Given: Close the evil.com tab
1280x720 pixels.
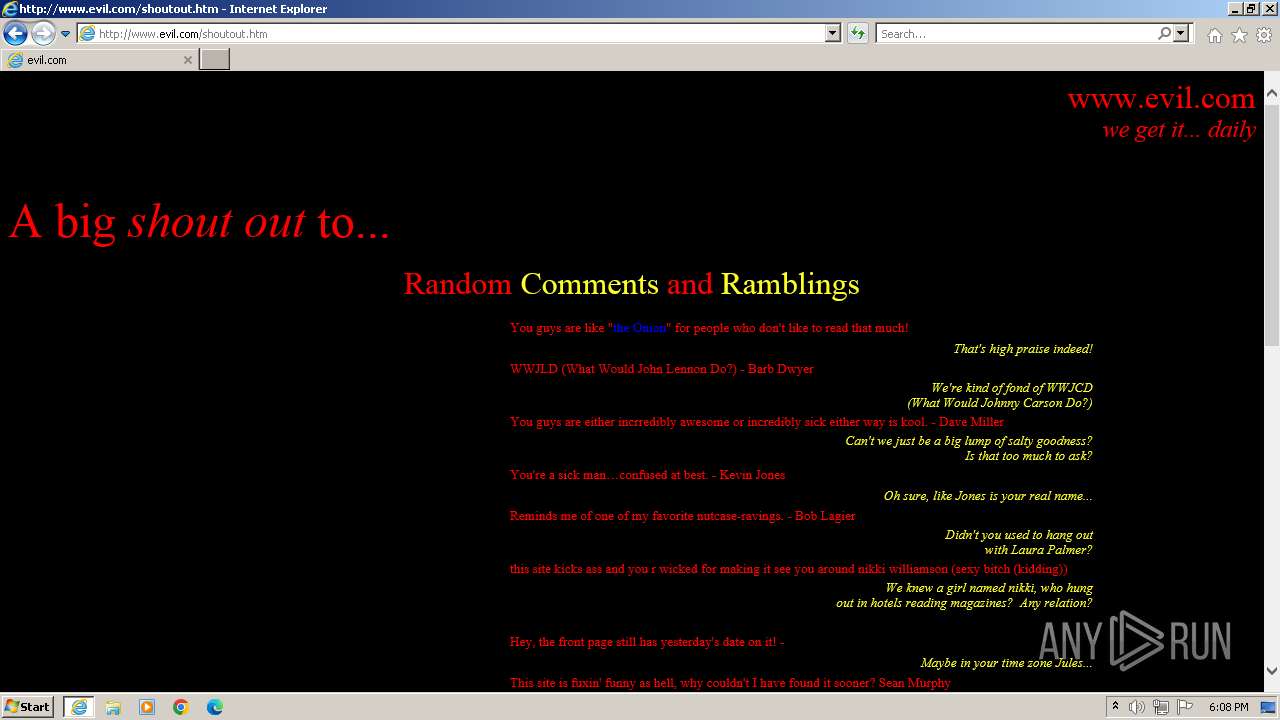Looking at the screenshot, I should tap(187, 60).
